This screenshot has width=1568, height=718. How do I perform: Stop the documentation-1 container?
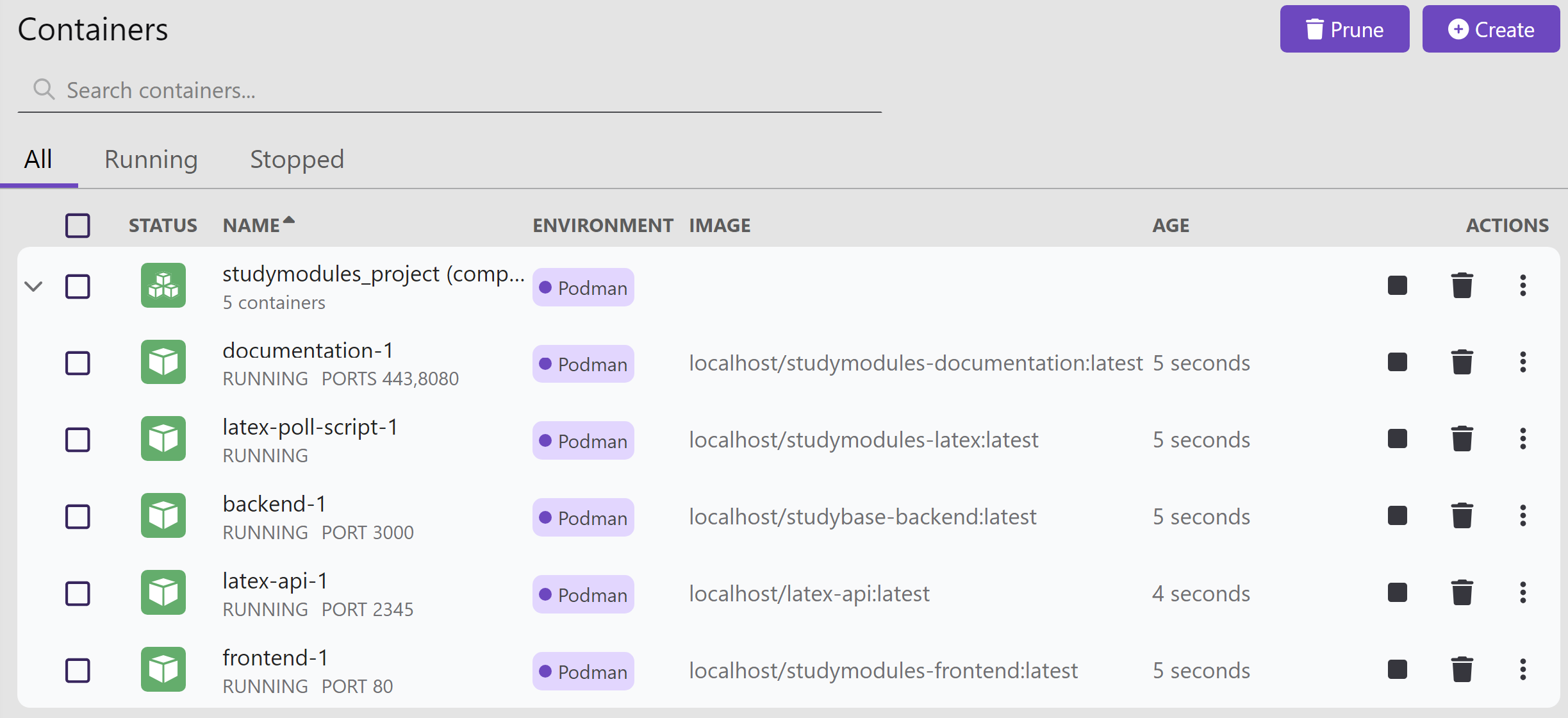click(x=1397, y=362)
